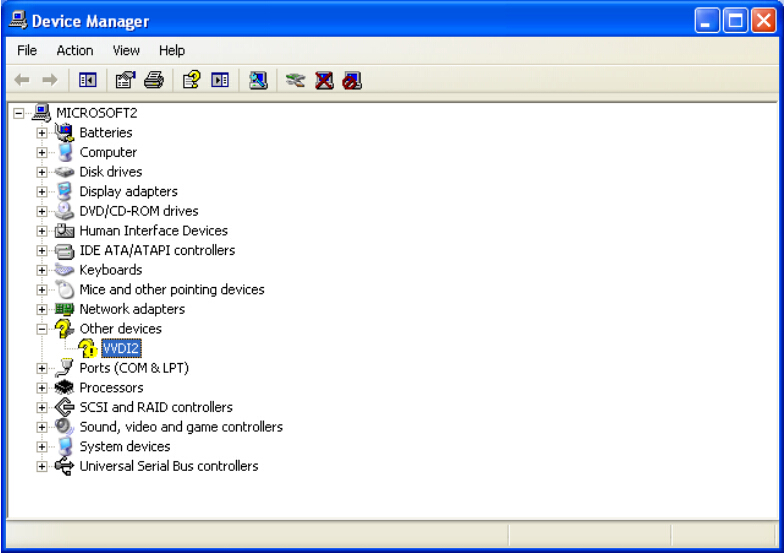Image resolution: width=784 pixels, height=554 pixels.
Task: Expand Universal Serial Bus controllers
Action: pos(42,466)
